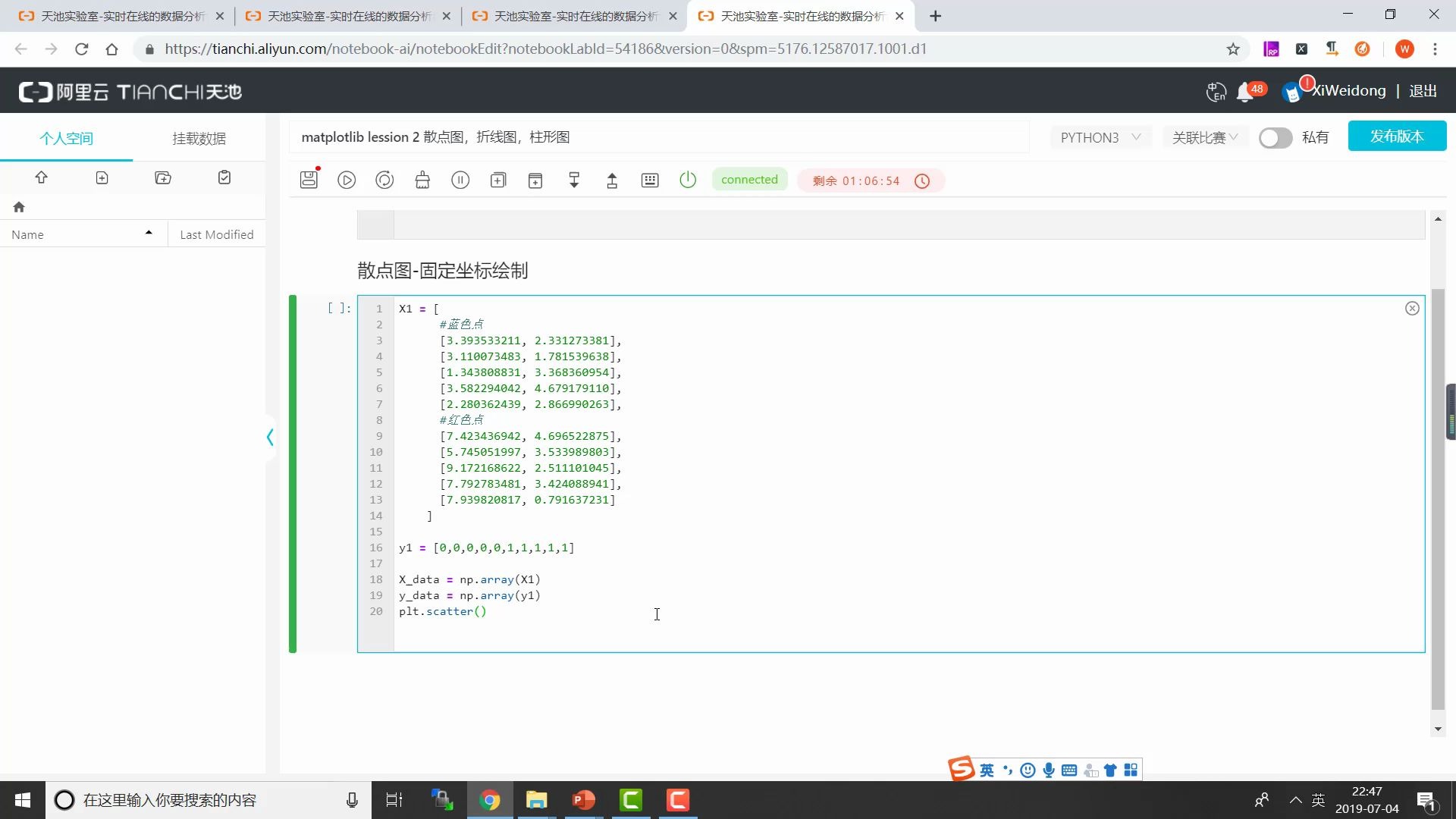Select the 个人空间 tab
Image resolution: width=1456 pixels, height=819 pixels.
tap(66, 138)
